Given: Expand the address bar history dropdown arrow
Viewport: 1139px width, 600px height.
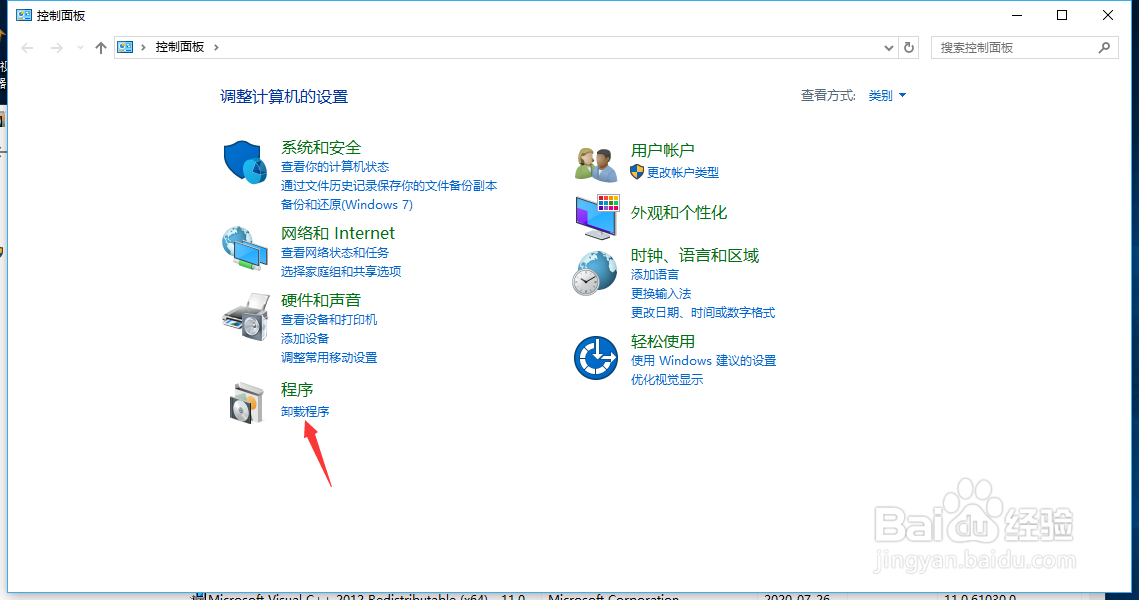Looking at the screenshot, I should [x=888, y=47].
